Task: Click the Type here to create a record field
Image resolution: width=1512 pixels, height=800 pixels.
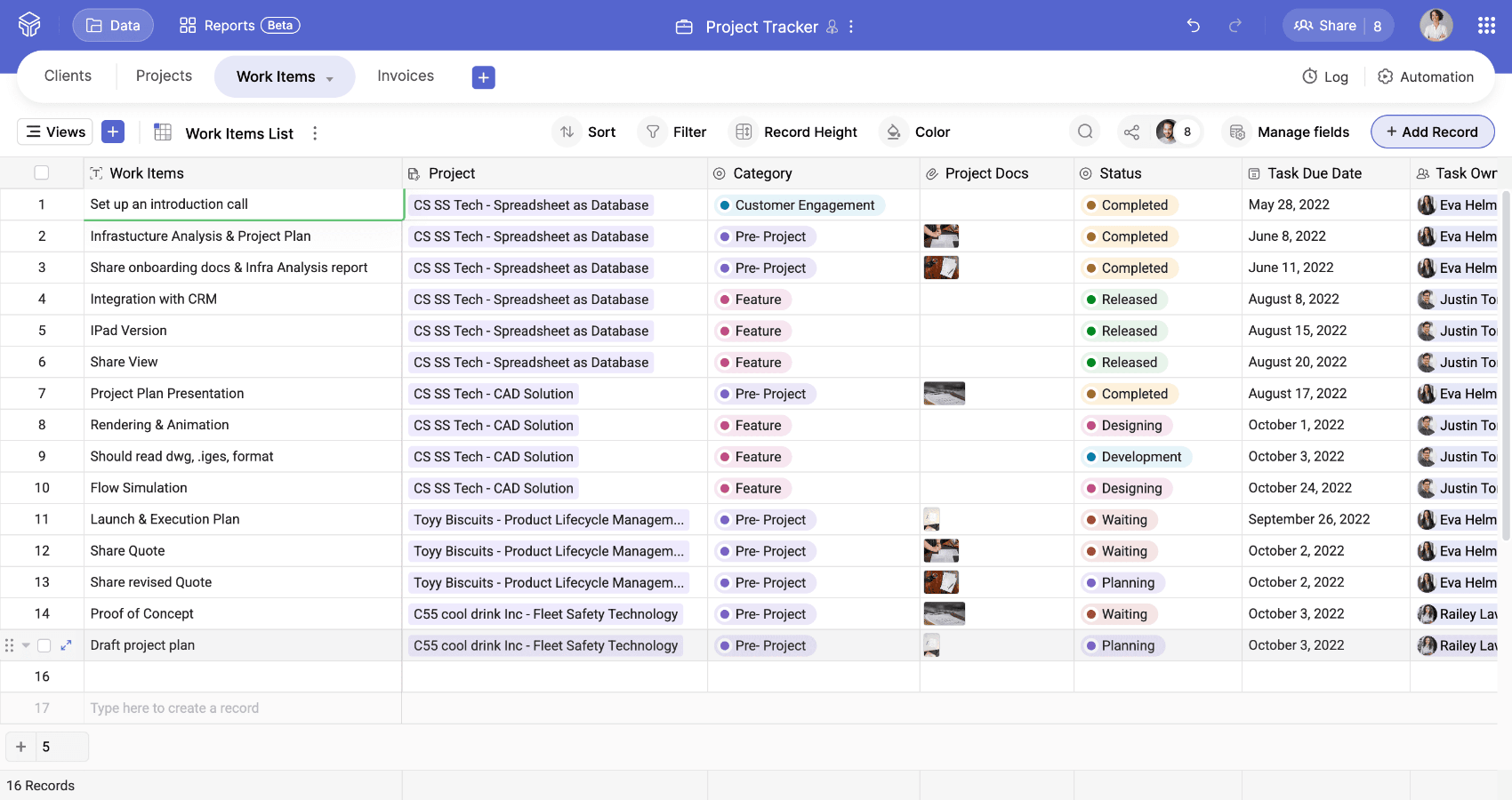Action: coord(174,708)
